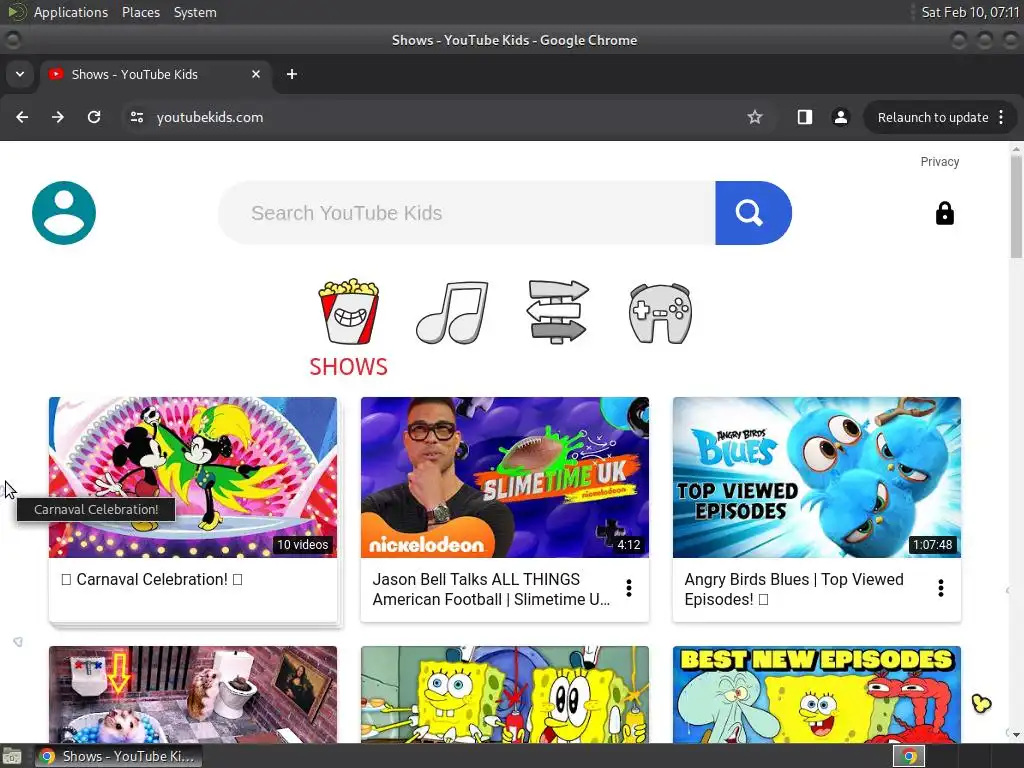Open Carnaval Celebration! playlist title

click(152, 579)
